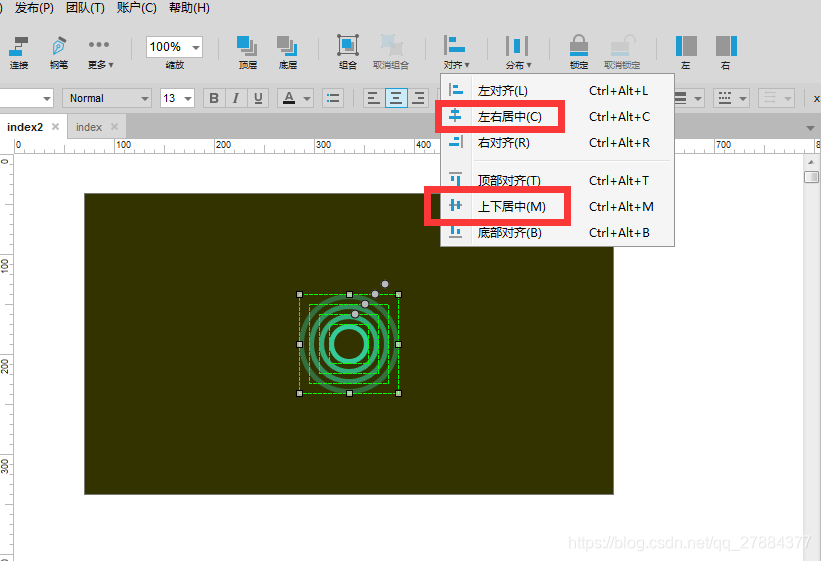
Task: Toggle bold formatting
Action: click(x=214, y=98)
